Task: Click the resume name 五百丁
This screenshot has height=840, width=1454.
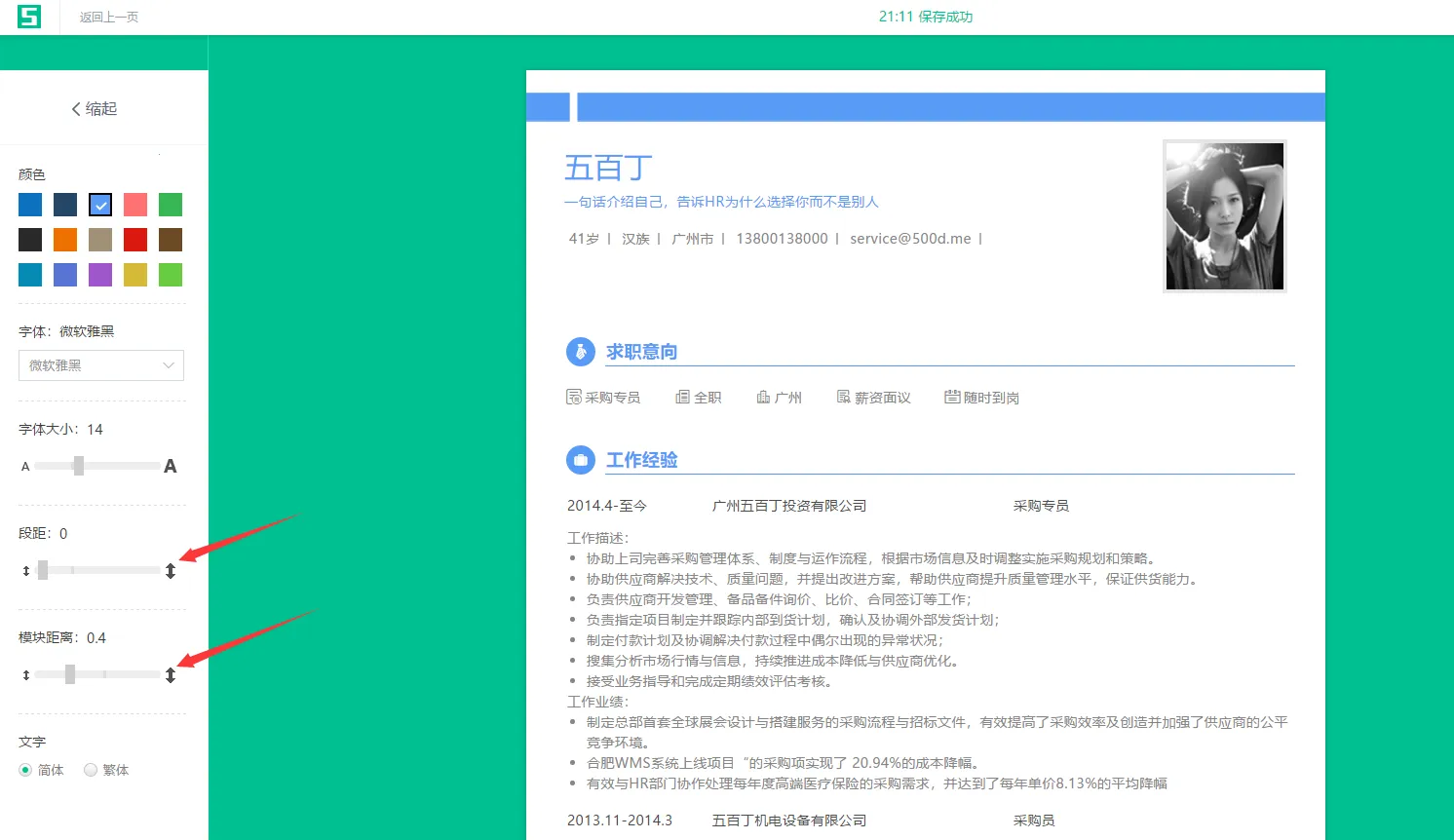Action: click(609, 168)
